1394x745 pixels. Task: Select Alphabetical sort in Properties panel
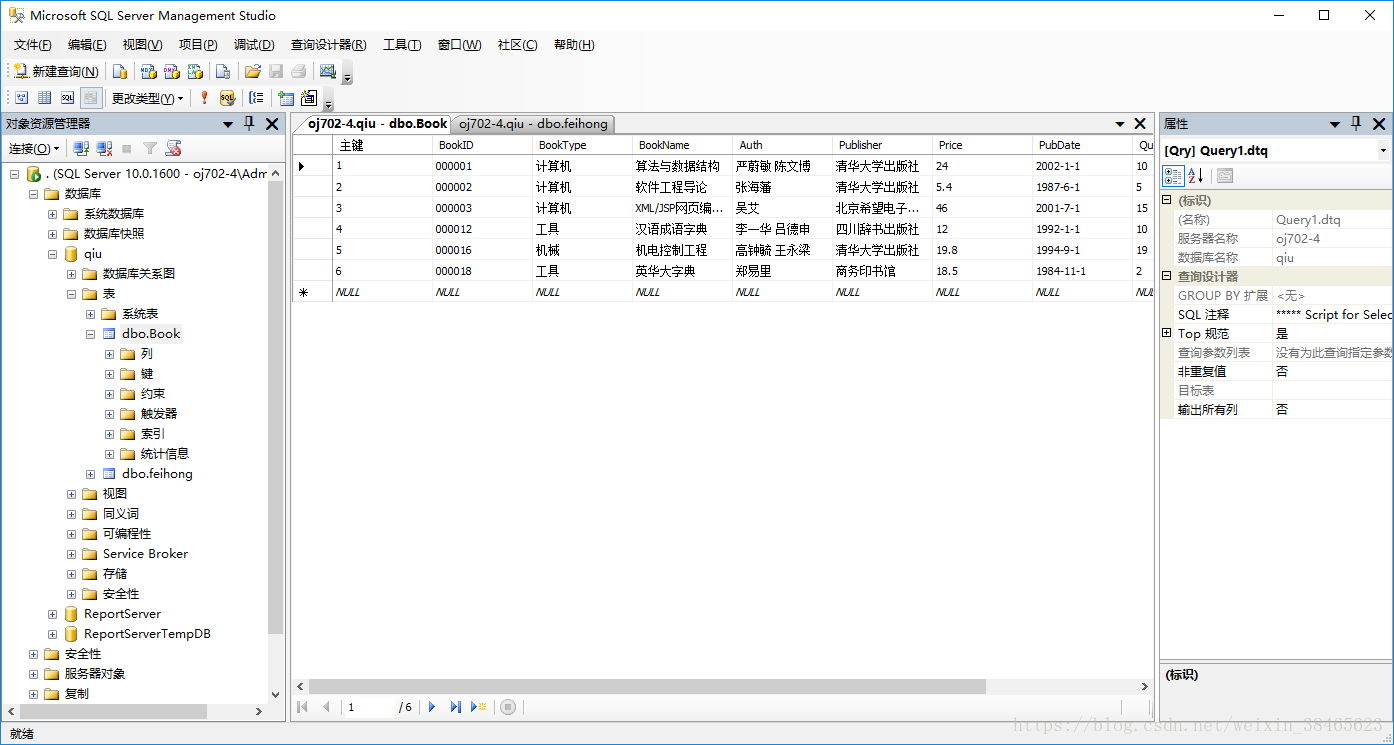pos(1195,176)
